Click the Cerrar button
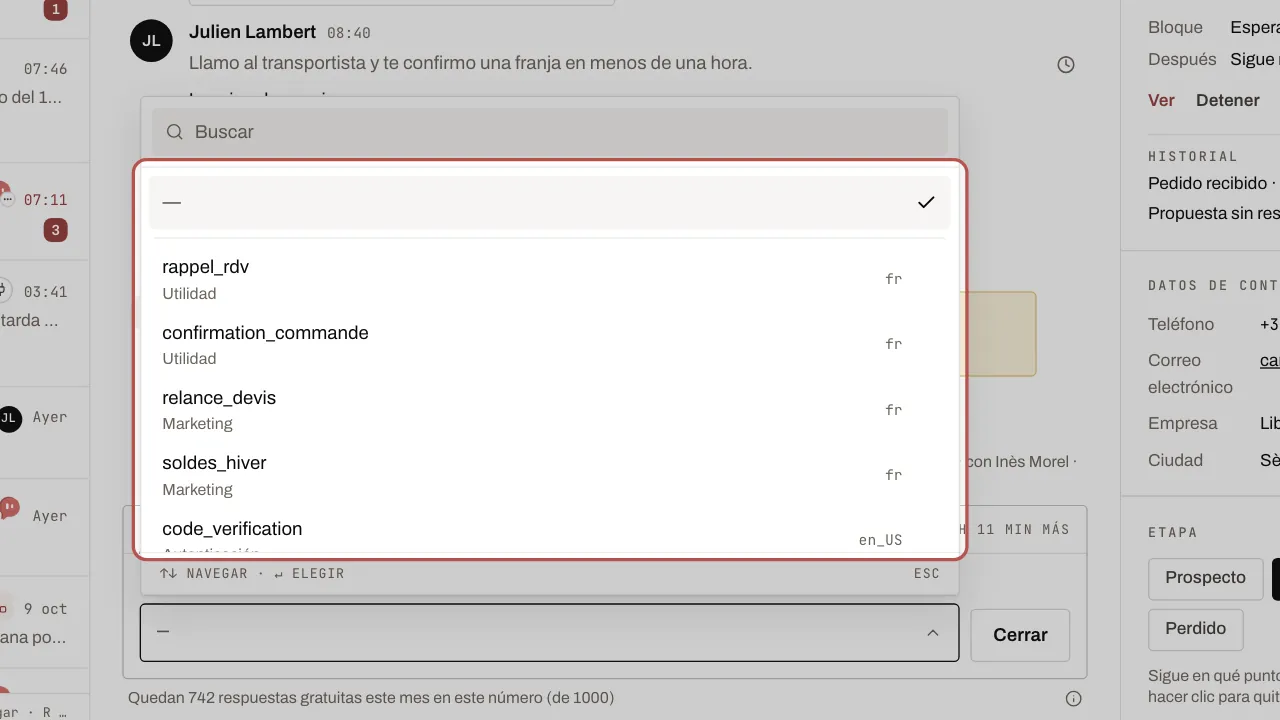 [1020, 635]
